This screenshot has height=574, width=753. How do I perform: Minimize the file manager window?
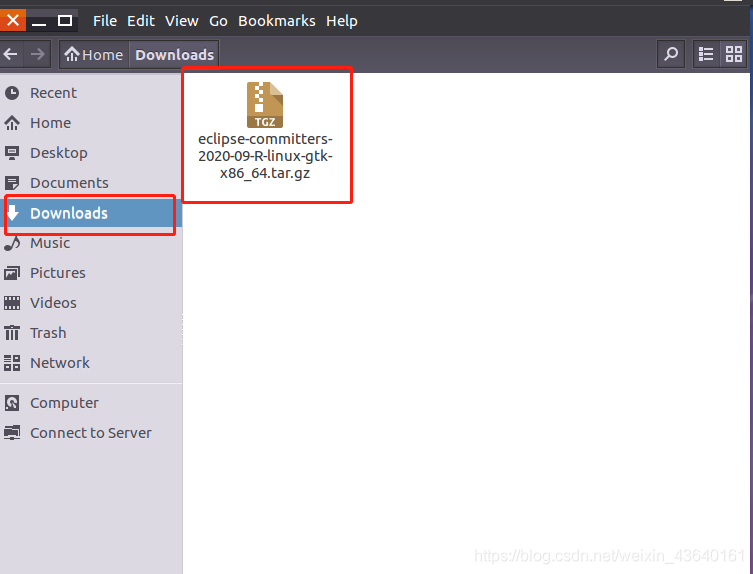coord(38,21)
